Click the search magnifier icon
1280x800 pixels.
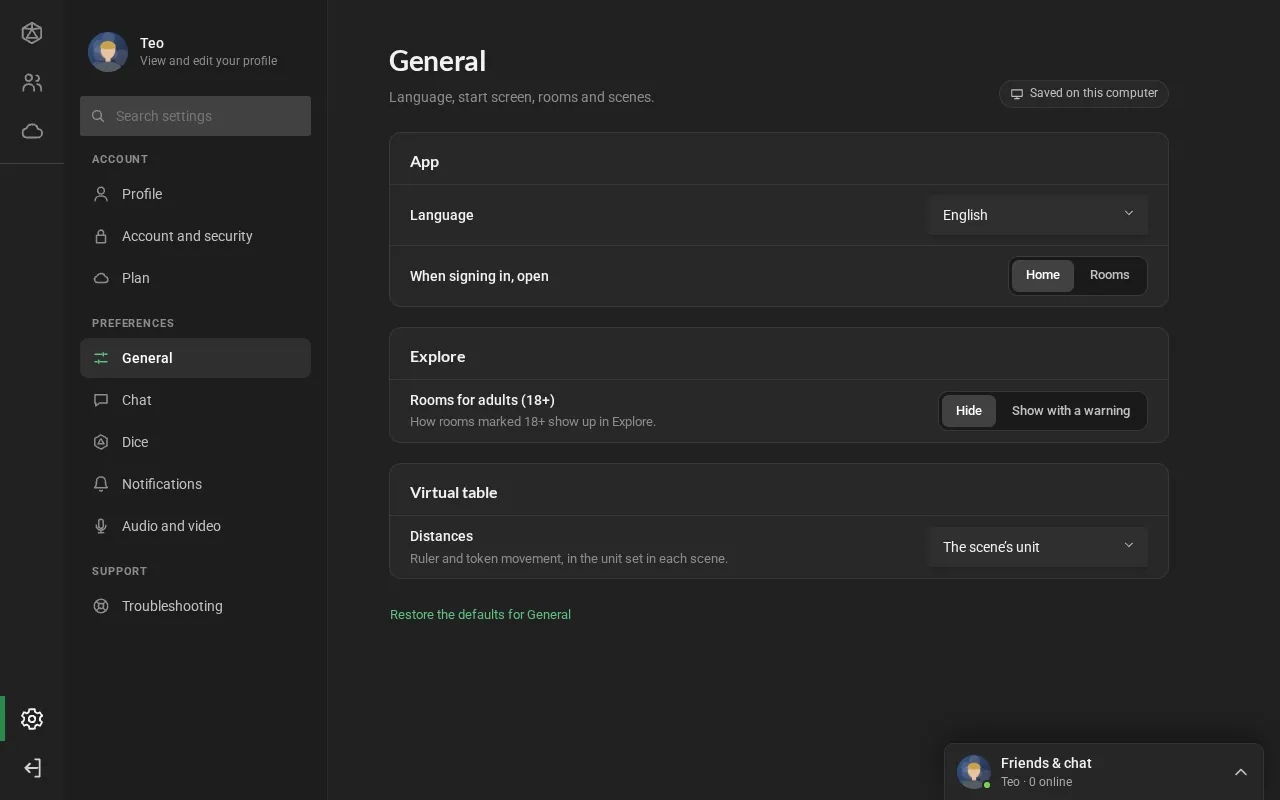coord(98,116)
